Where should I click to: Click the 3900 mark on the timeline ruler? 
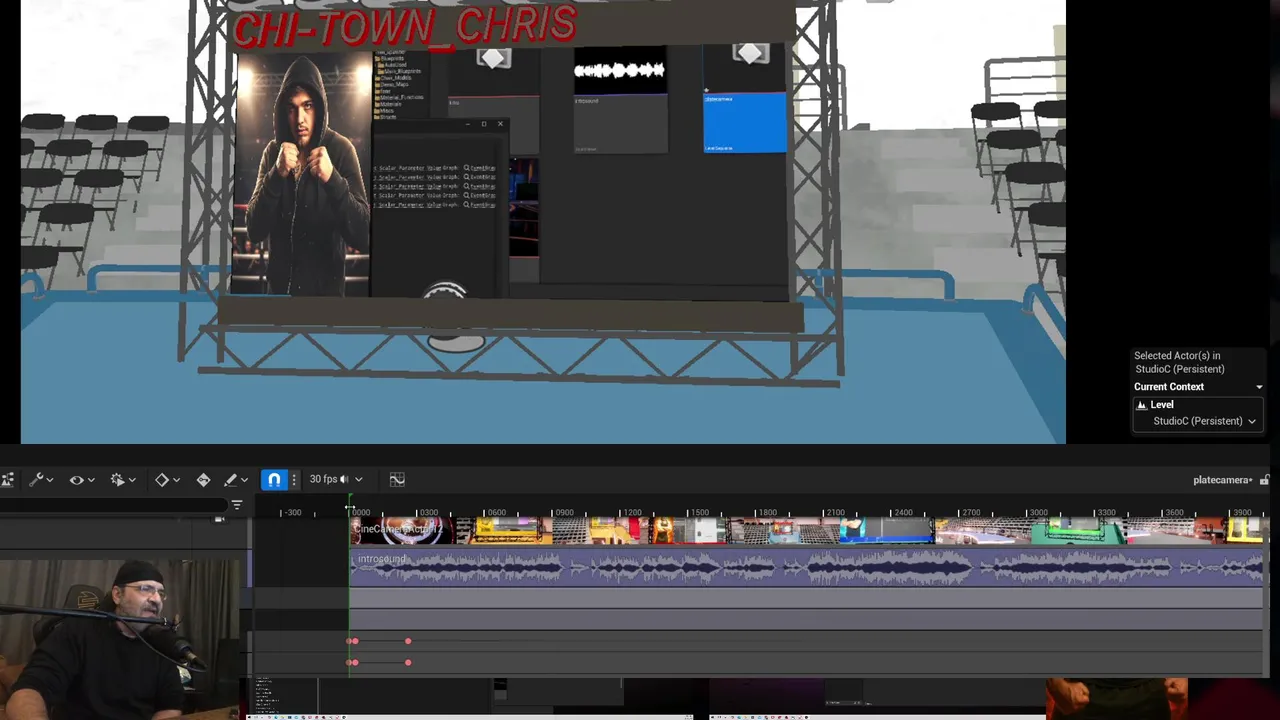(1242, 513)
